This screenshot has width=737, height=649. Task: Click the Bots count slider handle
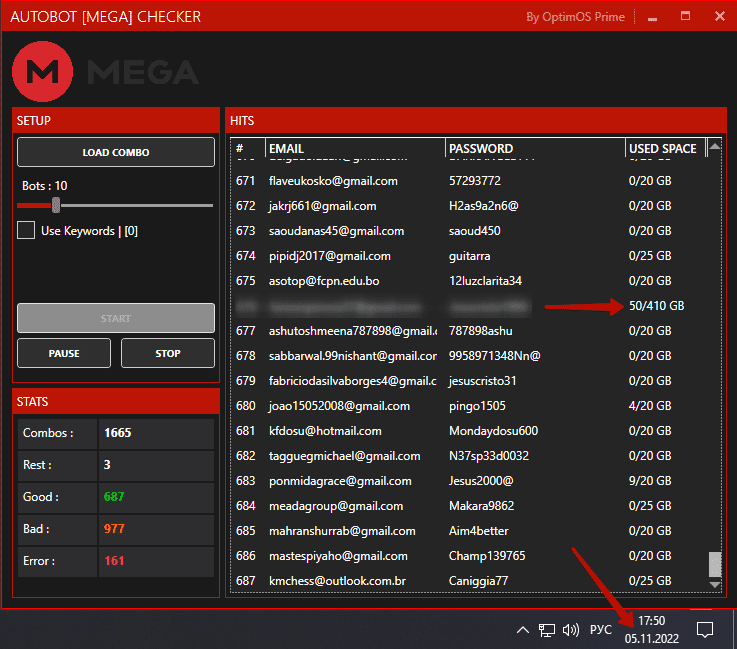[56, 205]
